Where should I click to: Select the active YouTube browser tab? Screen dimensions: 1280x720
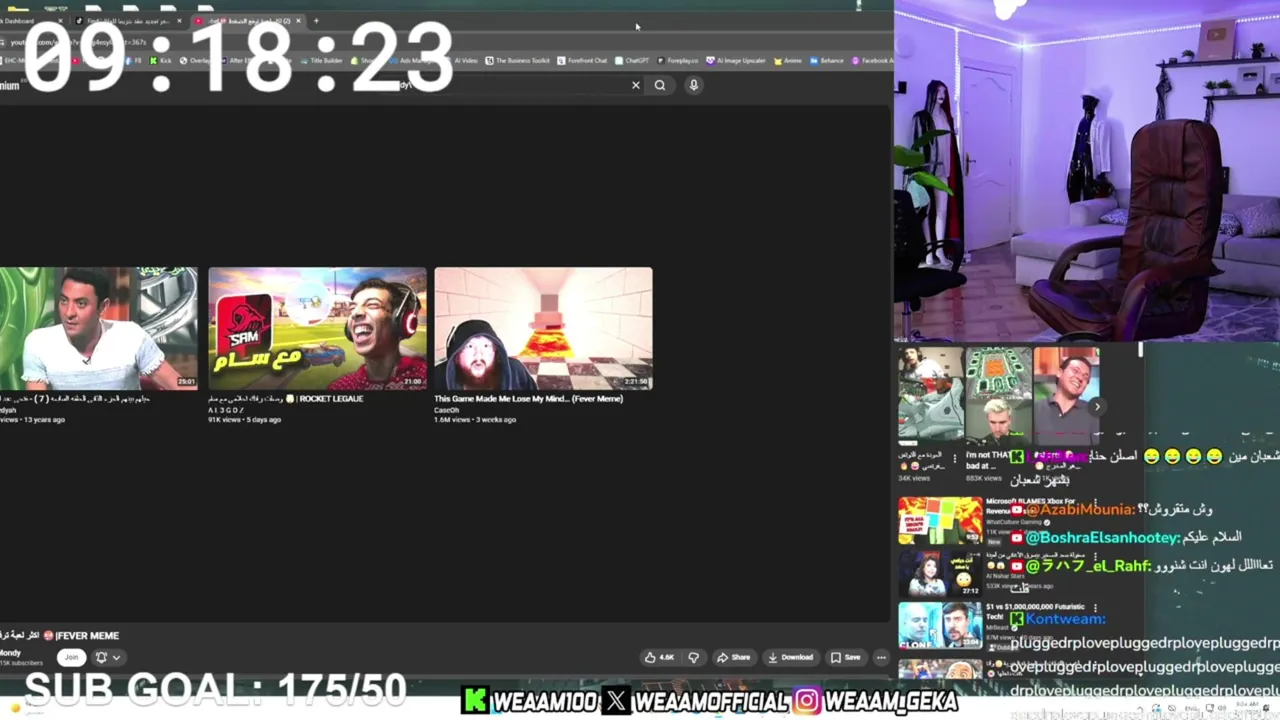247,21
